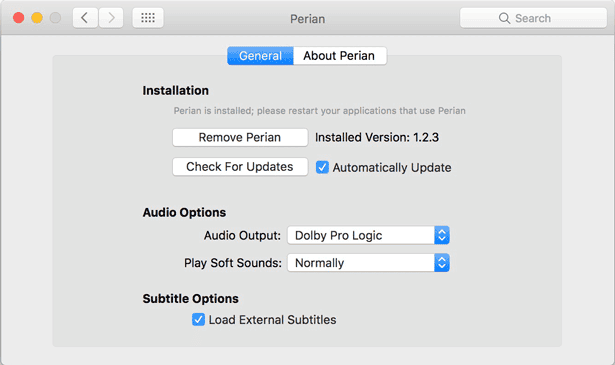Click the Perian window title

pyautogui.click(x=308, y=19)
